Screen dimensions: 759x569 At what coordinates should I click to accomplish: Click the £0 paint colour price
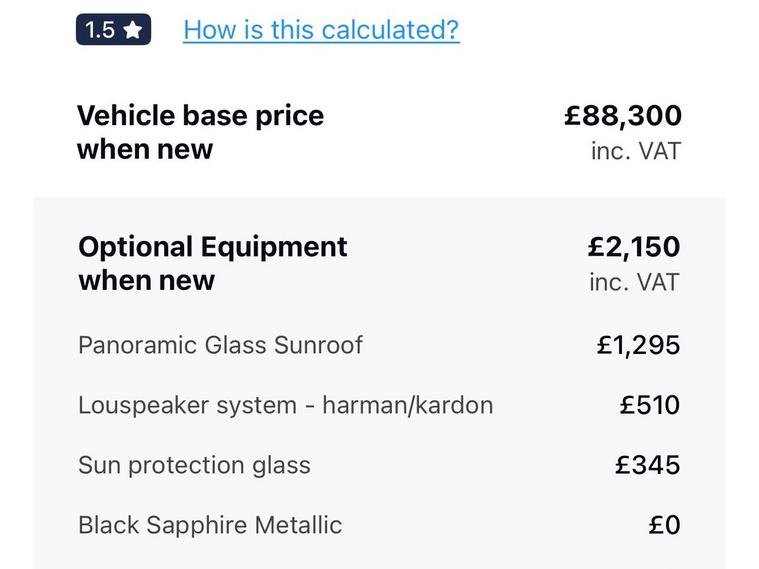point(664,525)
